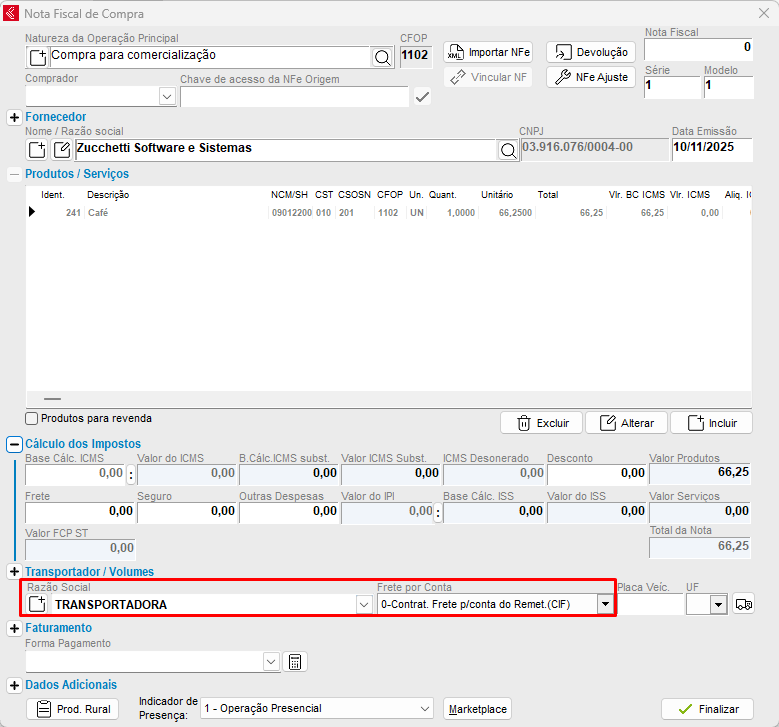Open the Comprador dropdown
This screenshot has height=727, width=779.
167,97
